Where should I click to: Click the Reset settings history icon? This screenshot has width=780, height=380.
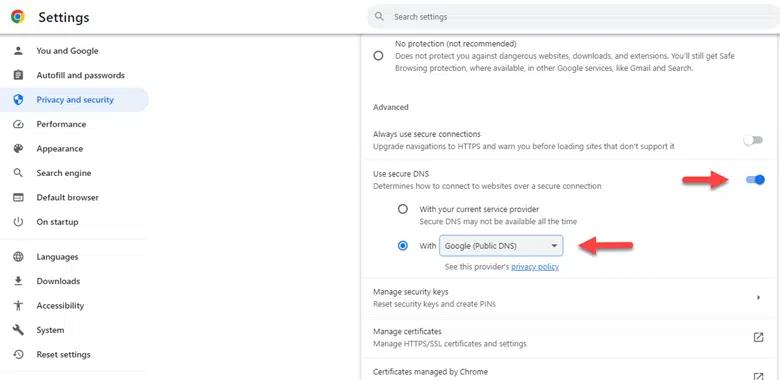pos(18,354)
